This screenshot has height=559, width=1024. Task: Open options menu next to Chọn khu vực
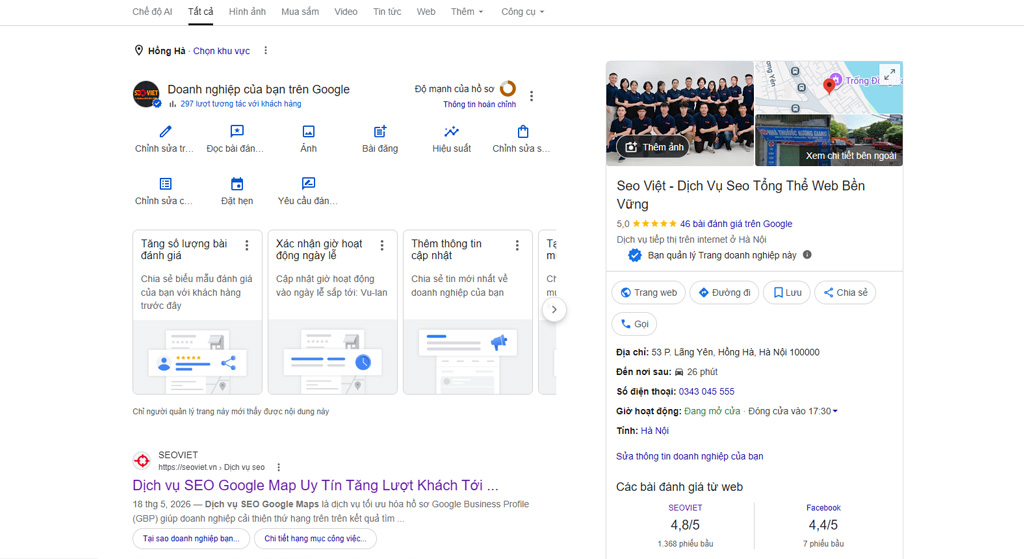(x=265, y=50)
